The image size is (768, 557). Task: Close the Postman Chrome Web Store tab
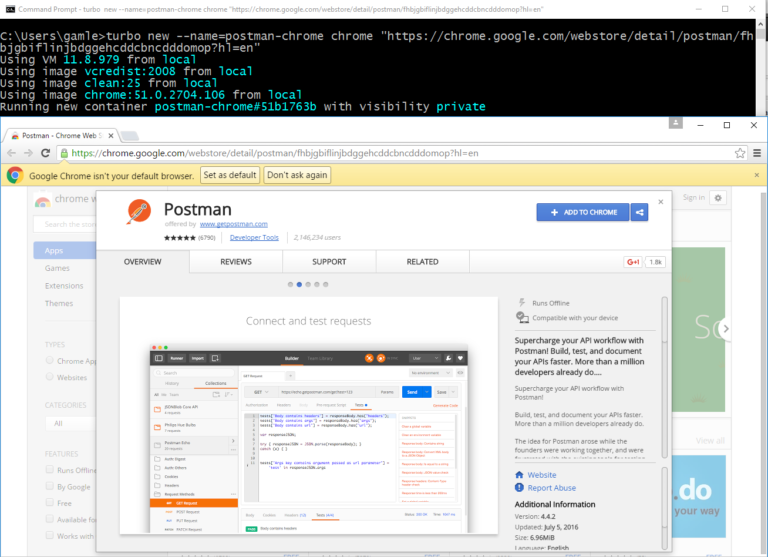111,136
